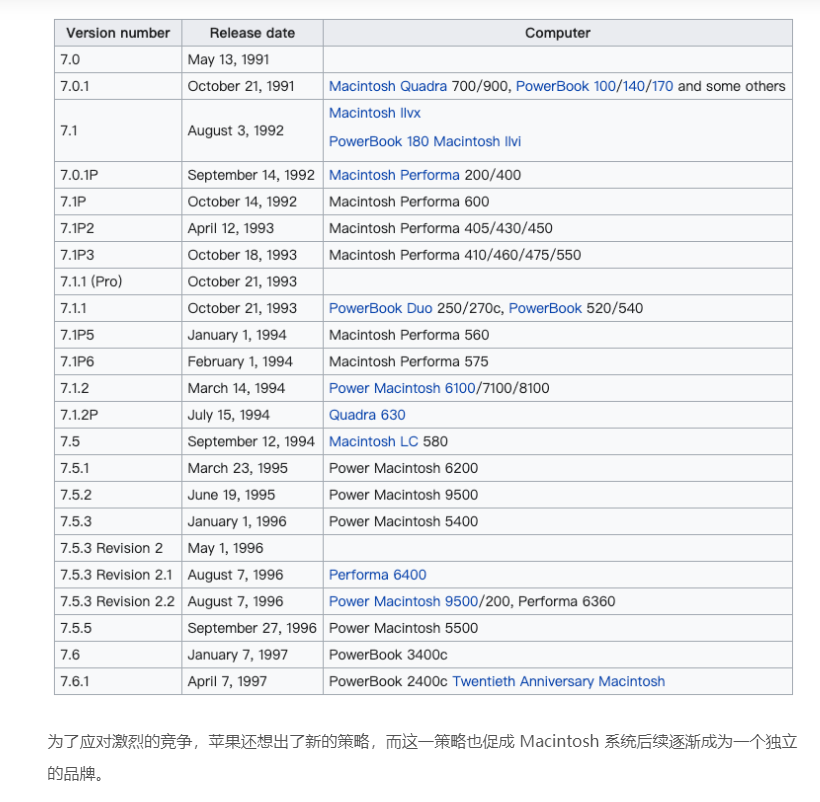Open the Quadra 630 link
Viewport: 820px width, 802px height.
click(367, 415)
